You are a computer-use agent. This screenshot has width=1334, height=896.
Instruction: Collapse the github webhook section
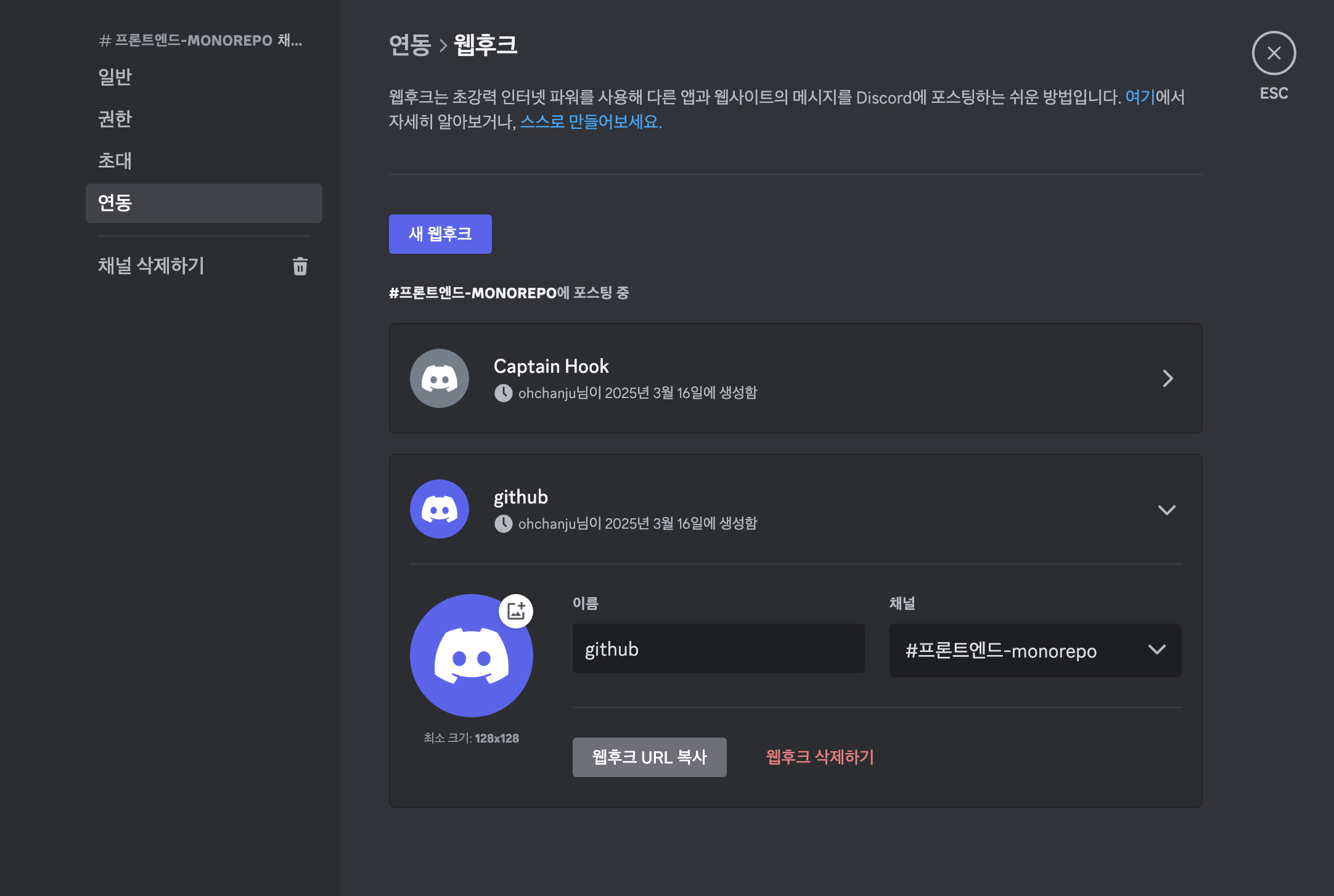tap(1166, 510)
